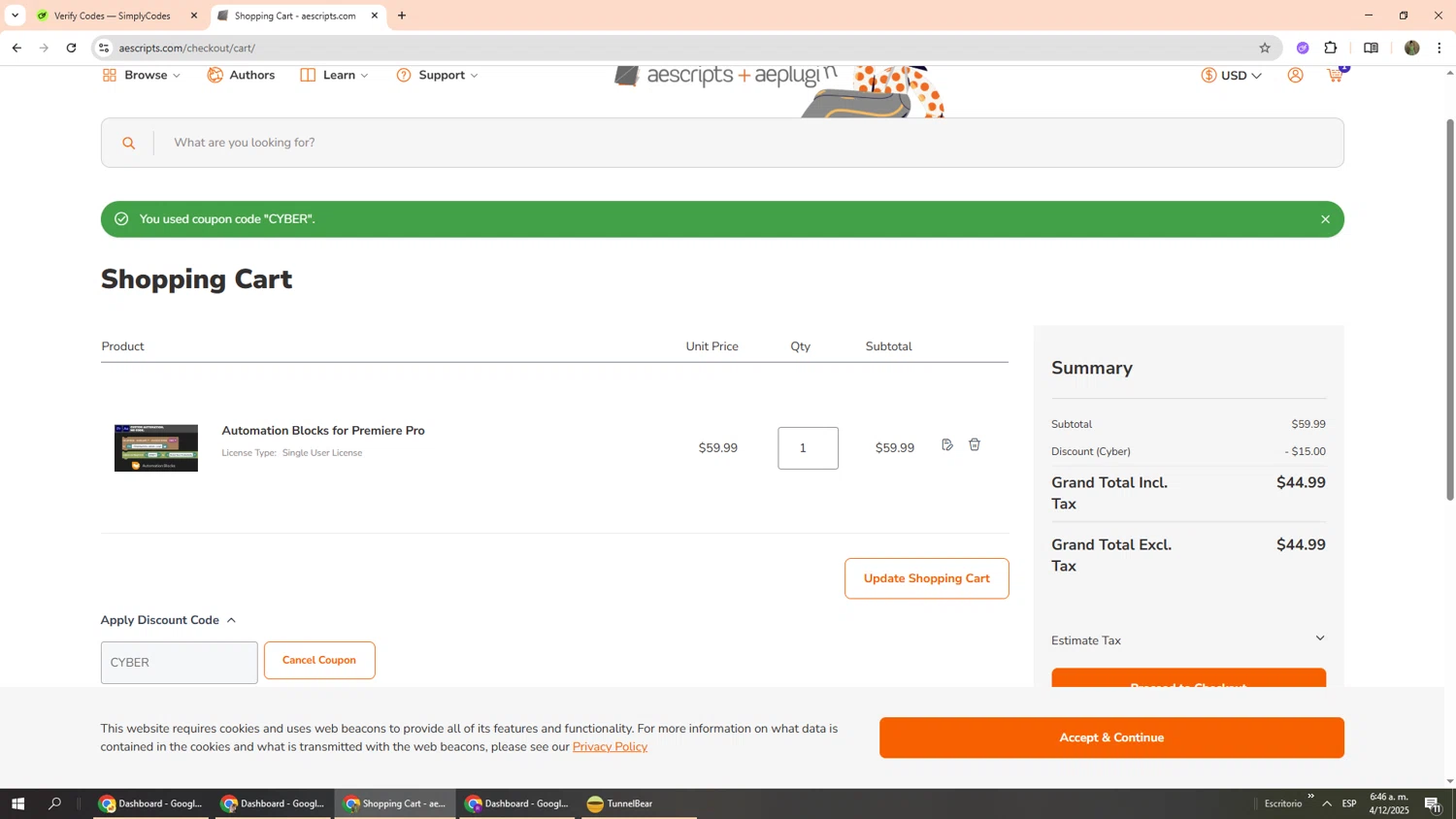Image resolution: width=1456 pixels, height=819 pixels.
Task: Expand the Support menu
Action: 437,75
